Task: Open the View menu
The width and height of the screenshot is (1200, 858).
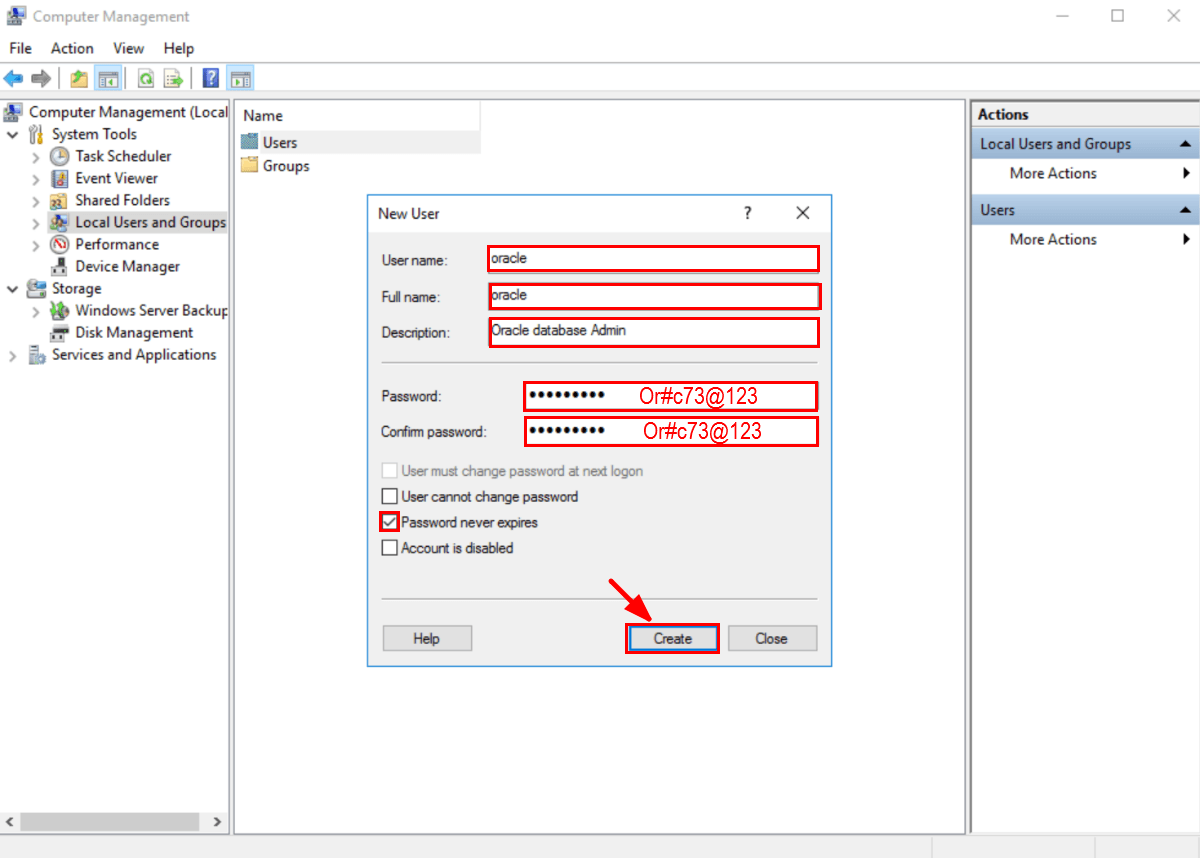Action: (128, 48)
